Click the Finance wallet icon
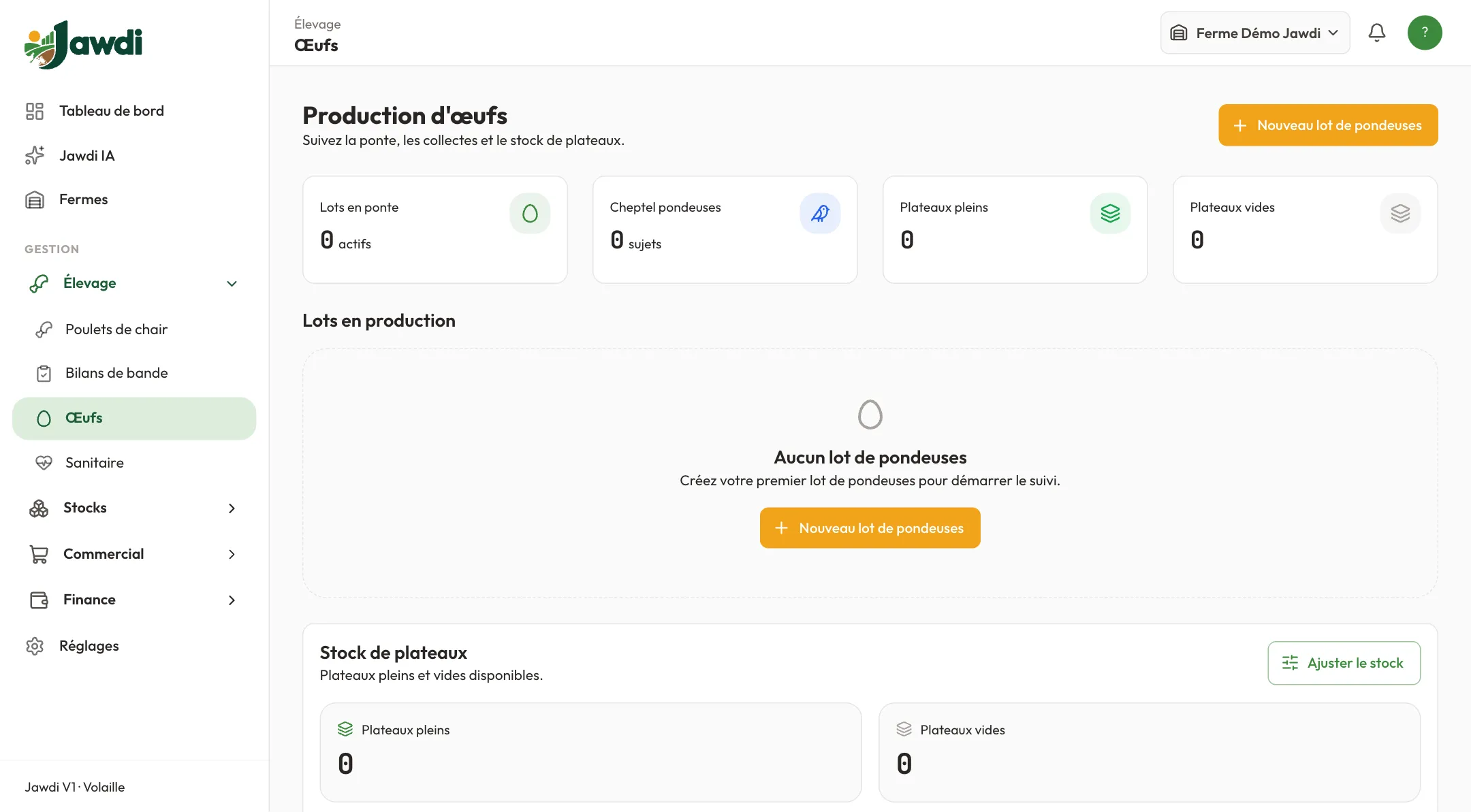 39,600
